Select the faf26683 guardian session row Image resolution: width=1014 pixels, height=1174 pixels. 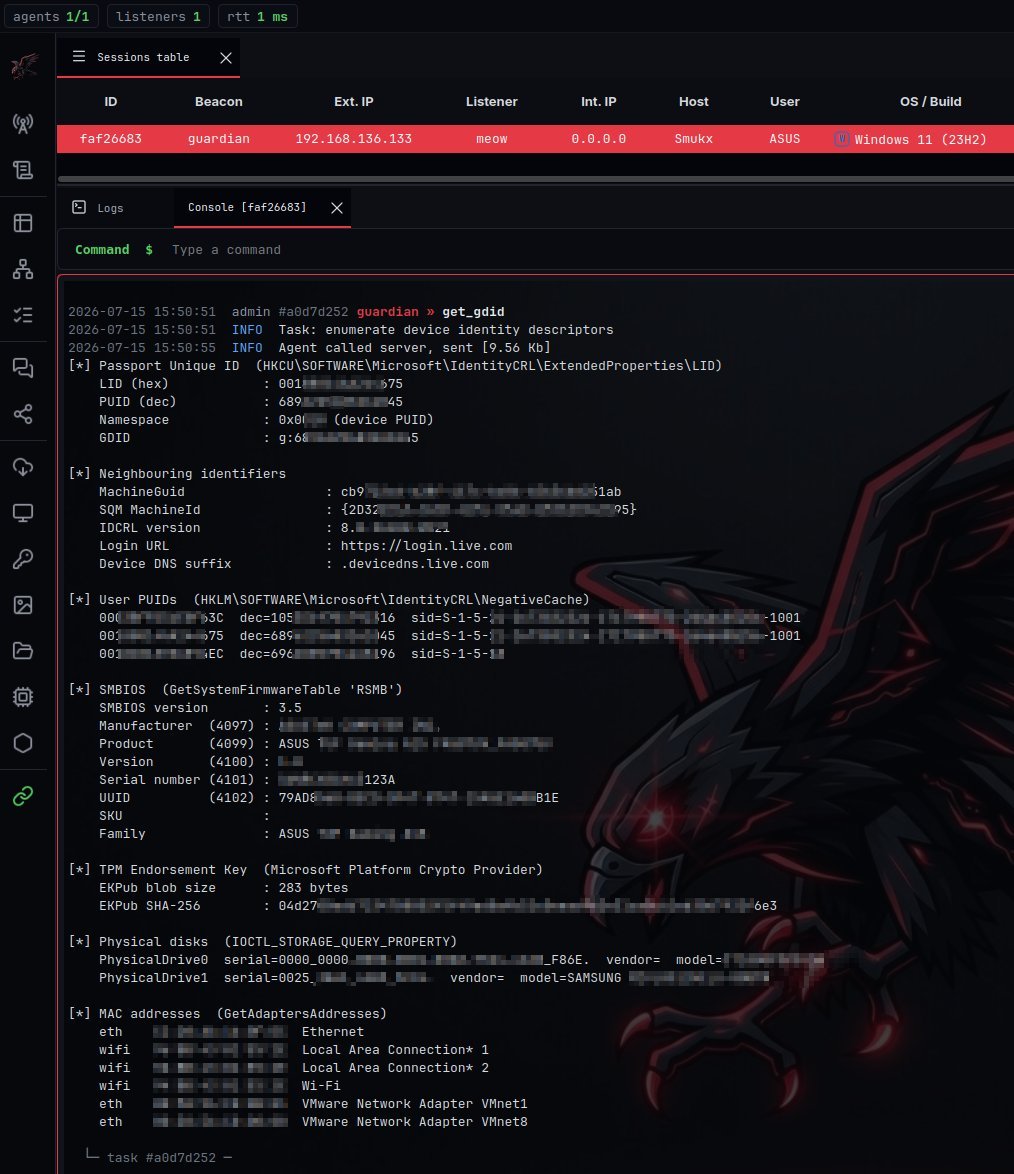point(535,139)
